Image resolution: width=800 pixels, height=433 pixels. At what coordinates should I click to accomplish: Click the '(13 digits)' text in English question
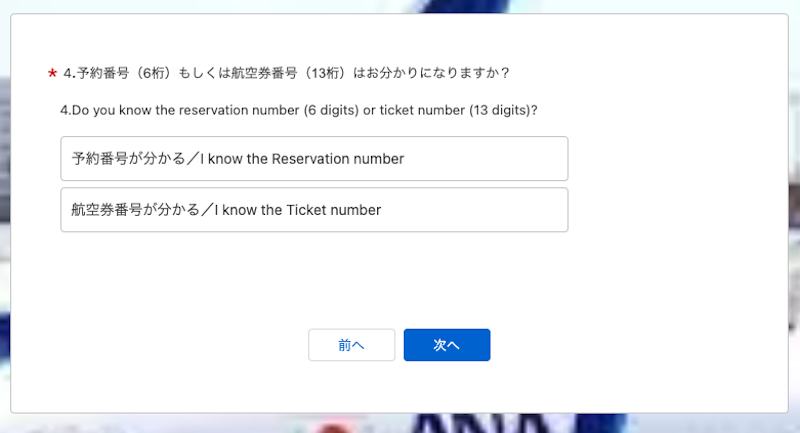point(503,110)
